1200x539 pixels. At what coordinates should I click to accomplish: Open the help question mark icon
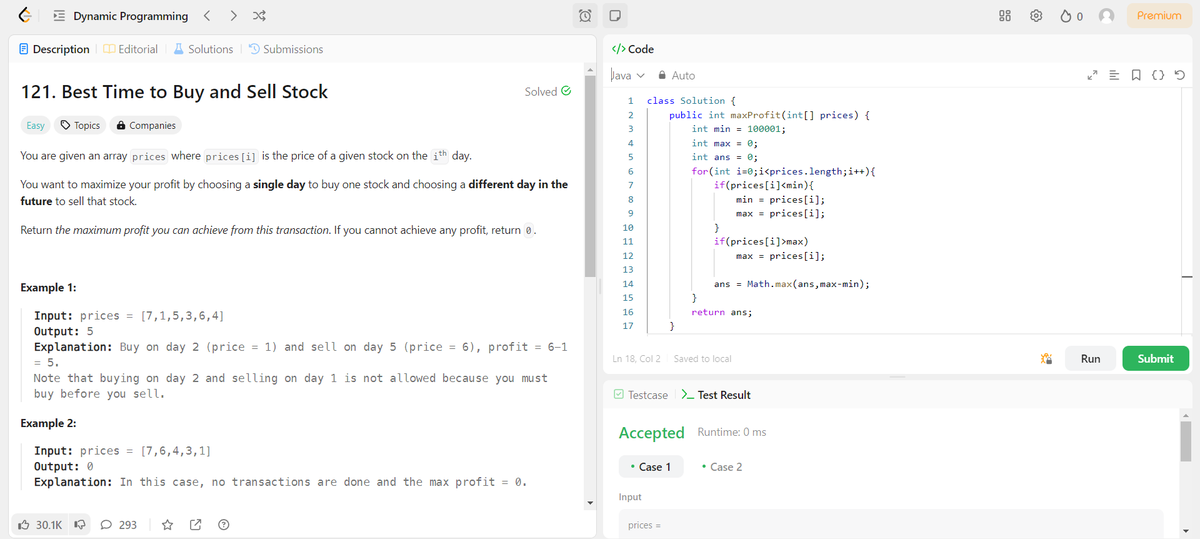(223, 524)
